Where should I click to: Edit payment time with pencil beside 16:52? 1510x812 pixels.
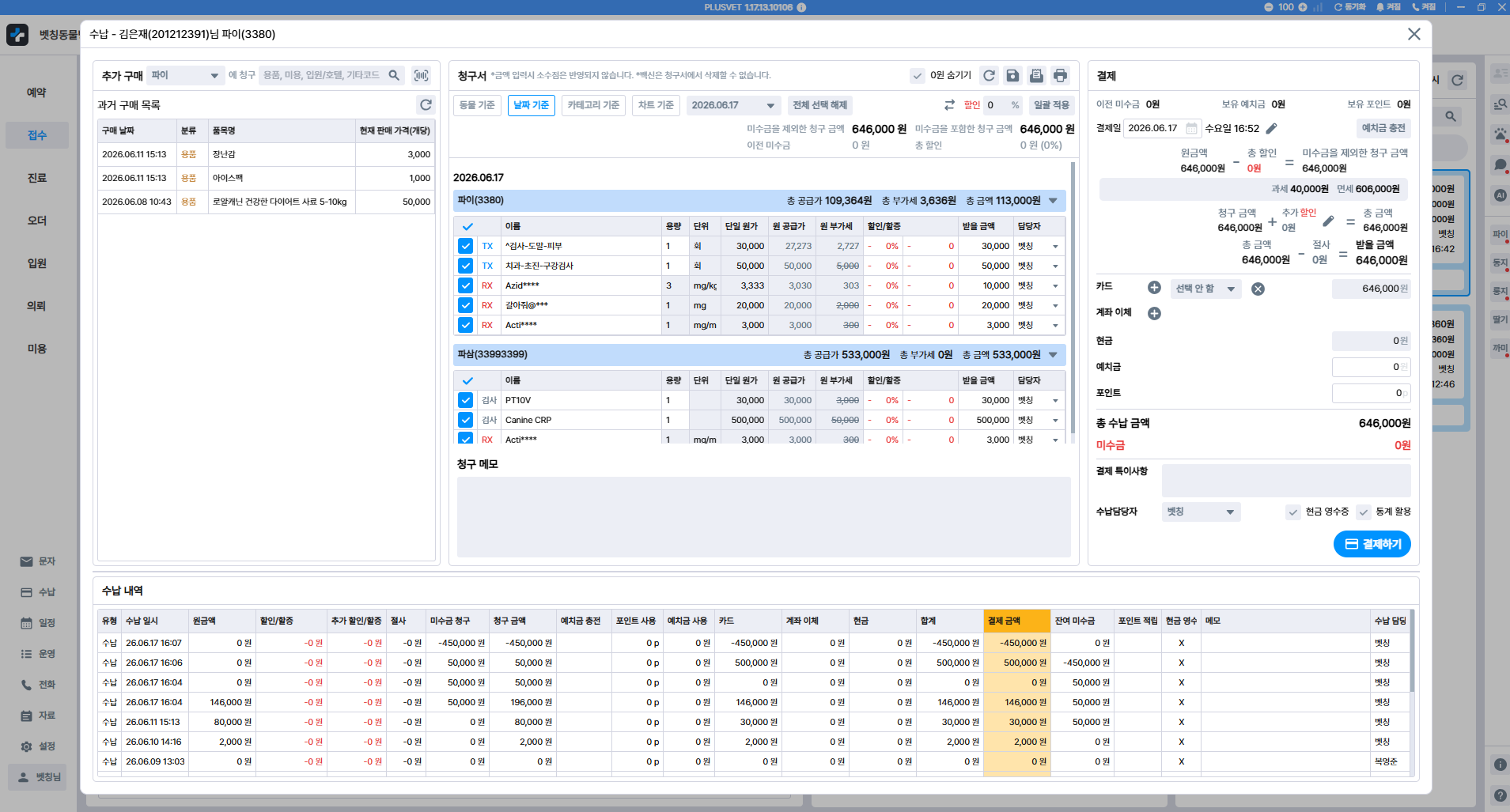point(1271,128)
